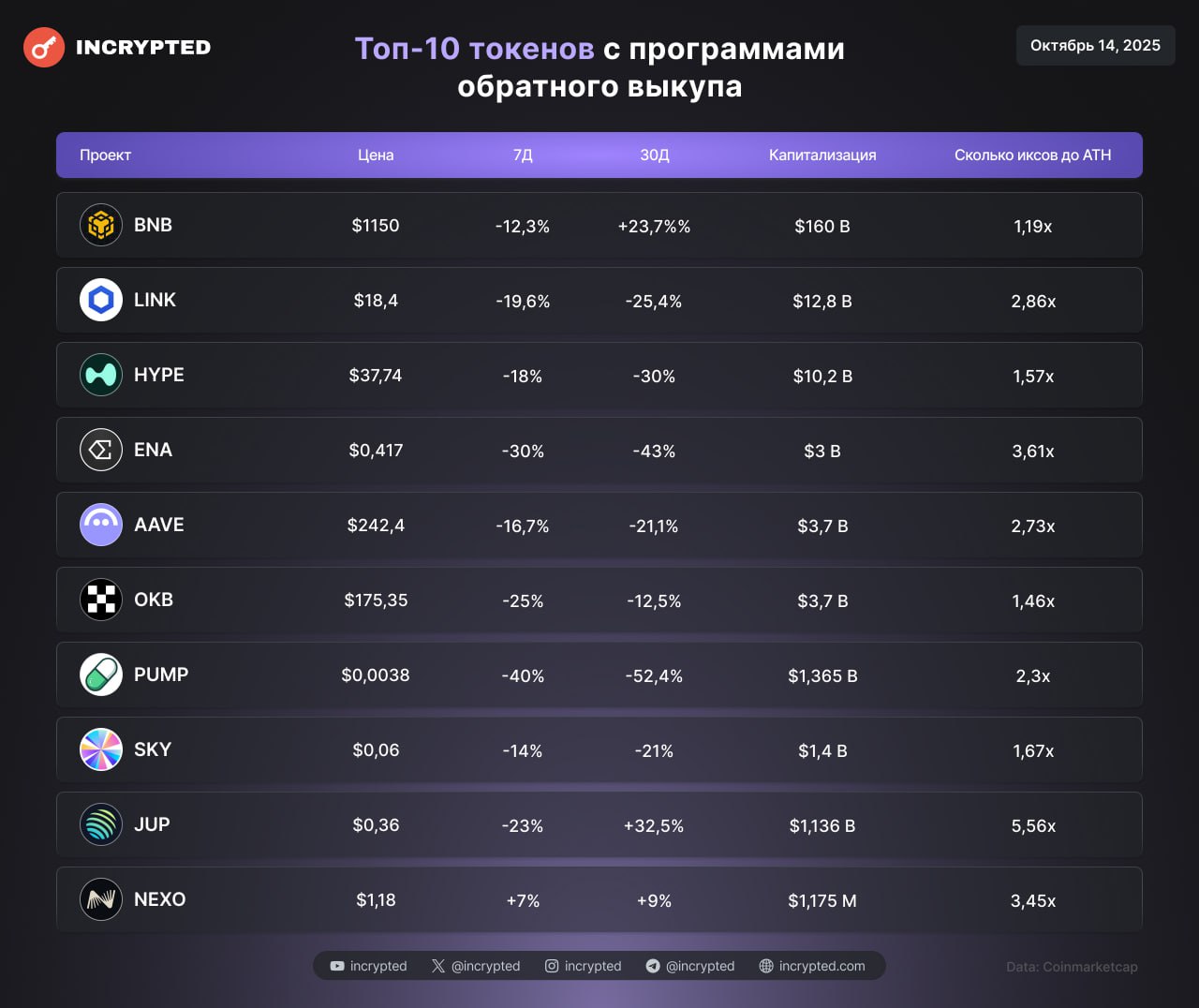Click the ENA token icon
This screenshot has width=1199, height=1008.
click(101, 450)
